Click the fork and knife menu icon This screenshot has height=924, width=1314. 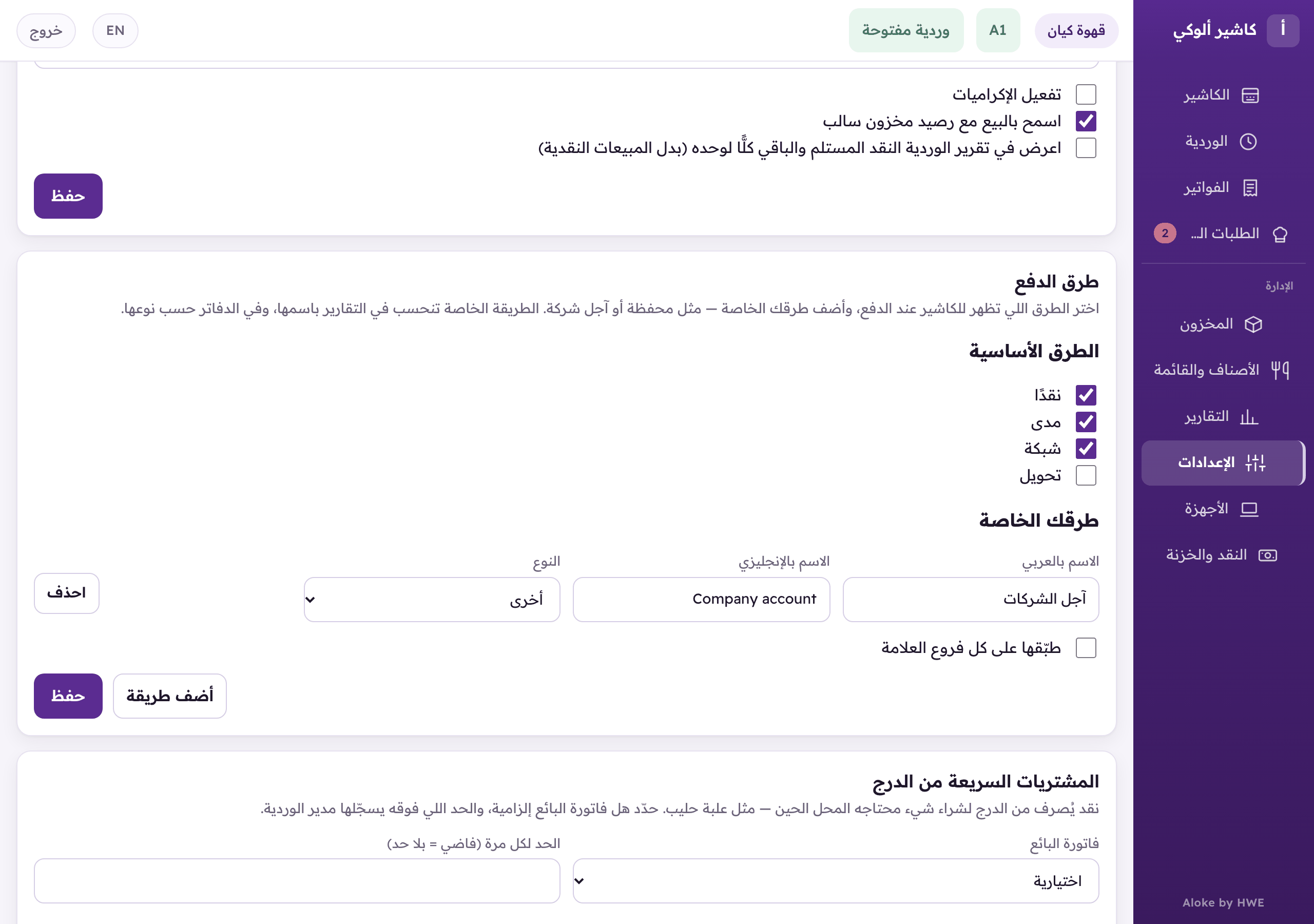click(1280, 371)
